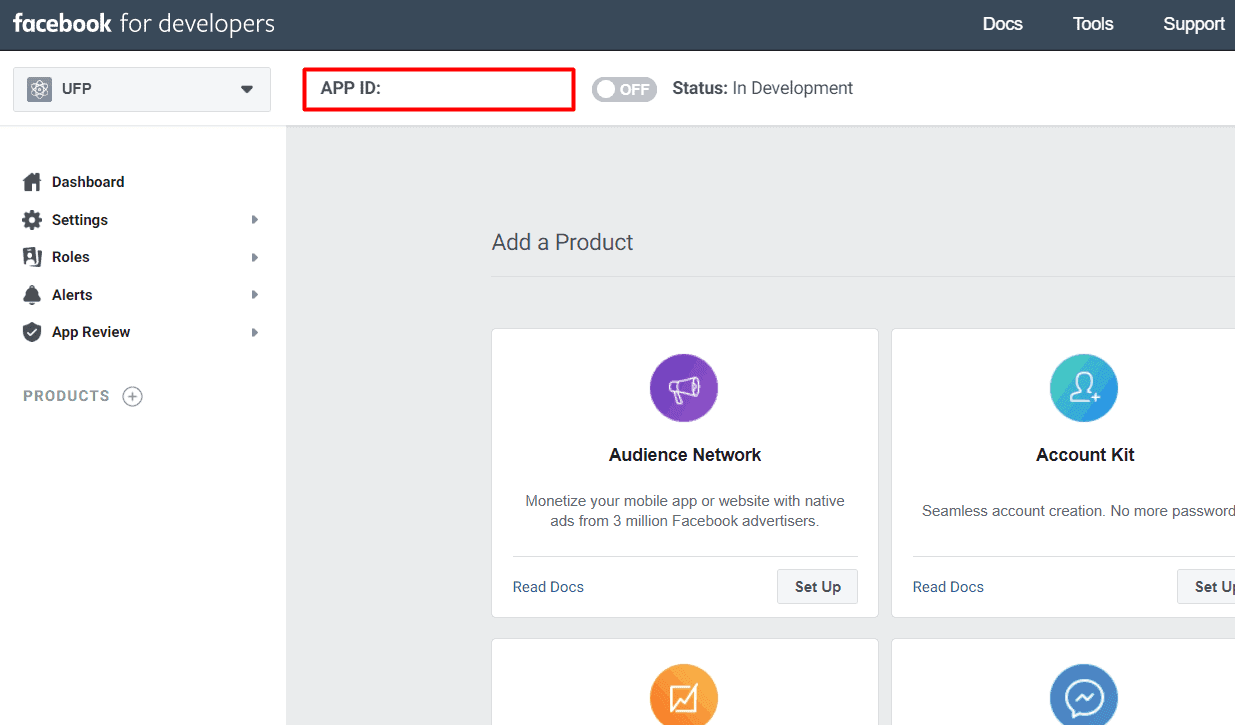The height and width of the screenshot is (725, 1235).
Task: Click the Add a Product heading
Action: 562,242
